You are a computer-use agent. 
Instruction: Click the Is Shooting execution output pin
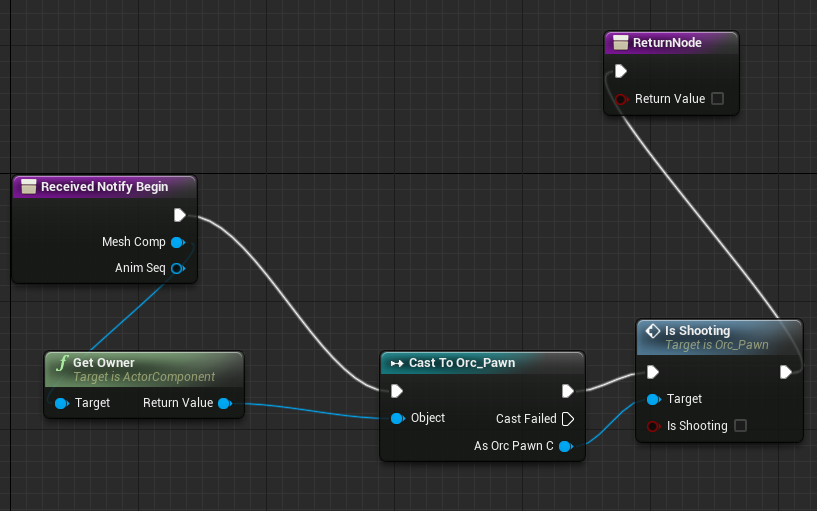pos(786,372)
